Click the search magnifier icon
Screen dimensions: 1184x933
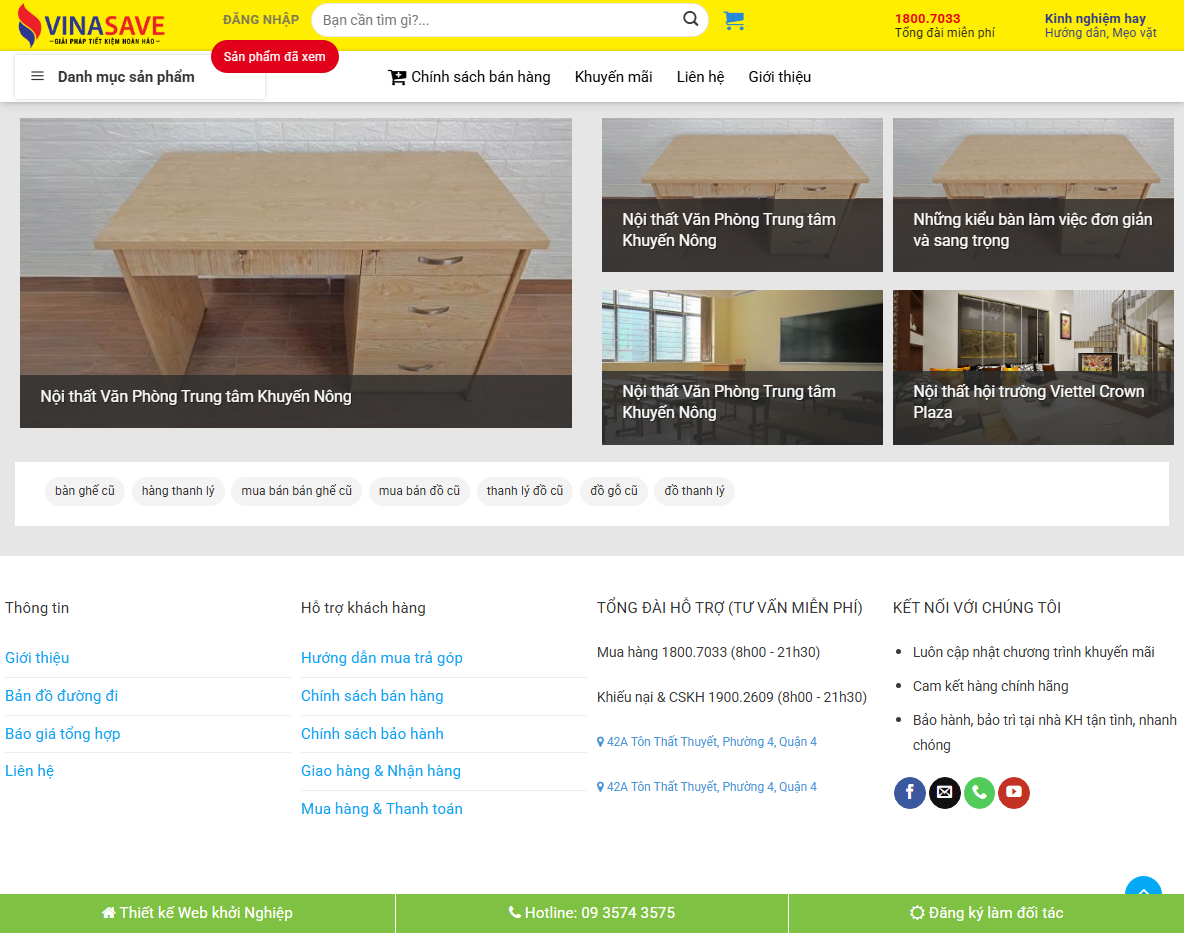689,19
